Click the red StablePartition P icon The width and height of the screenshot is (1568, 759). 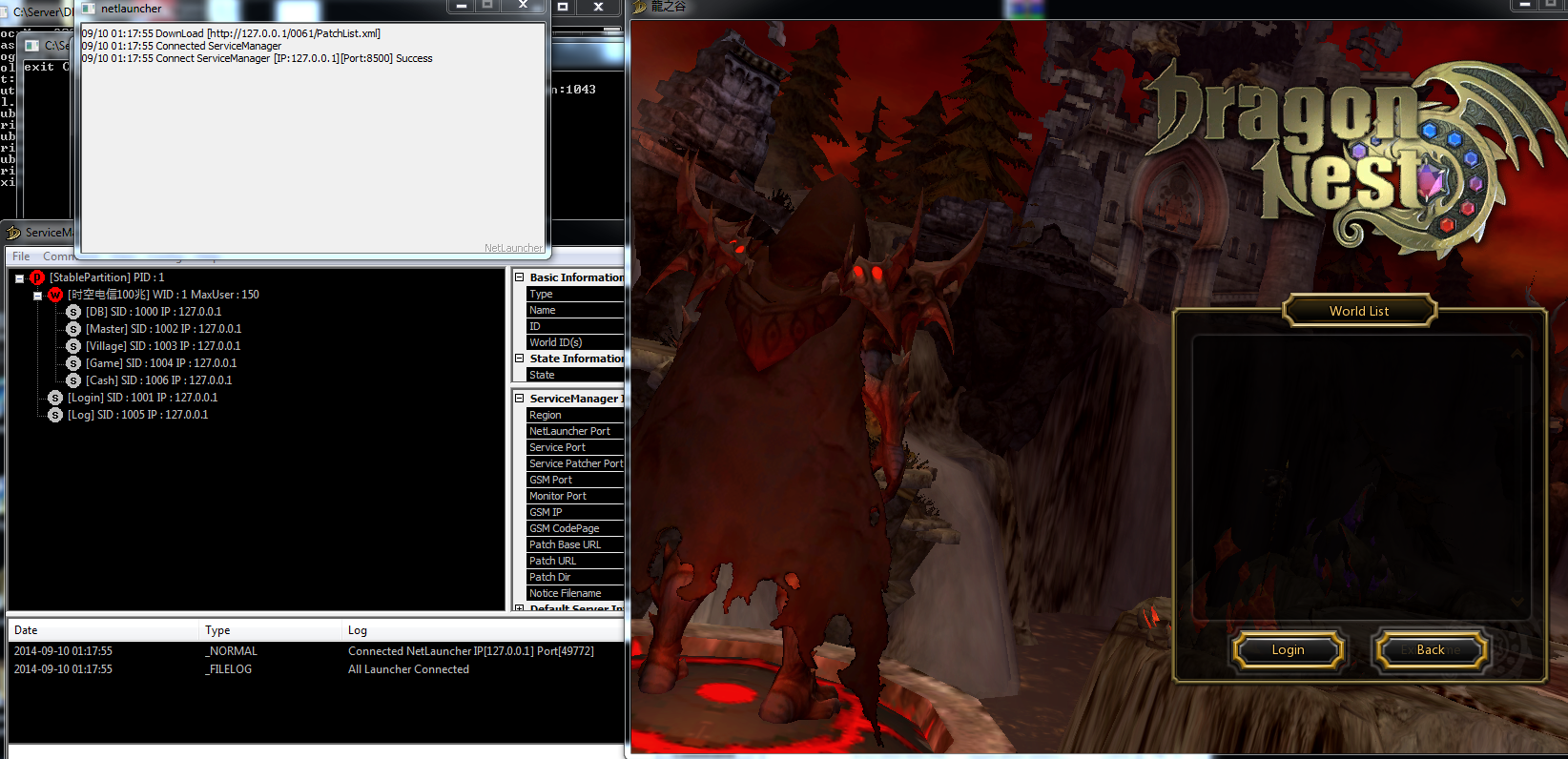(37, 277)
